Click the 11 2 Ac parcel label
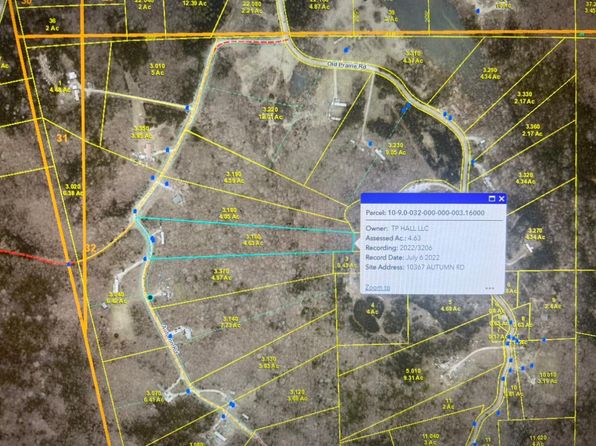596x446 pixels. coord(449,404)
